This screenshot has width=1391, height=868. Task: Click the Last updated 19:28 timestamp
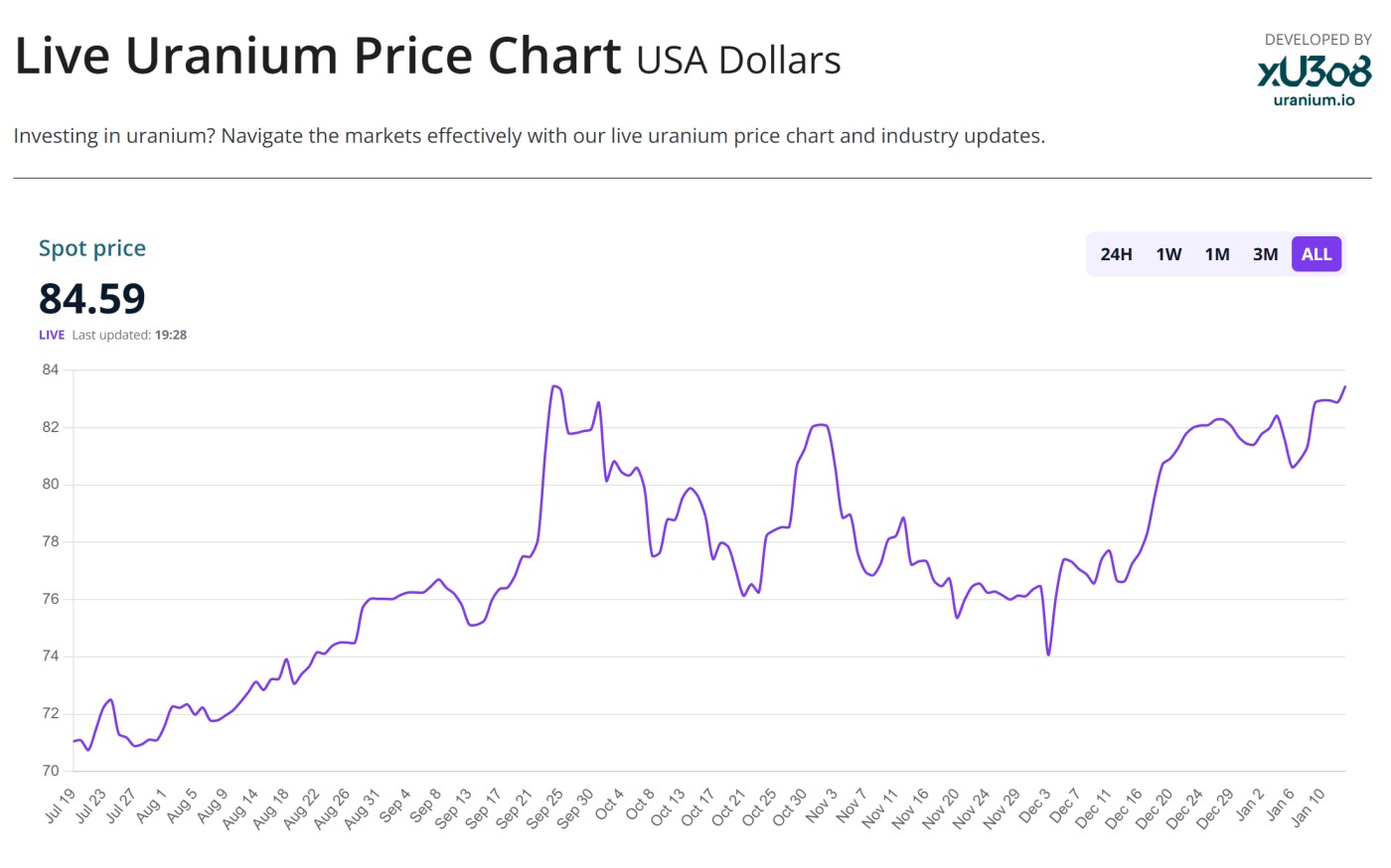pos(129,336)
